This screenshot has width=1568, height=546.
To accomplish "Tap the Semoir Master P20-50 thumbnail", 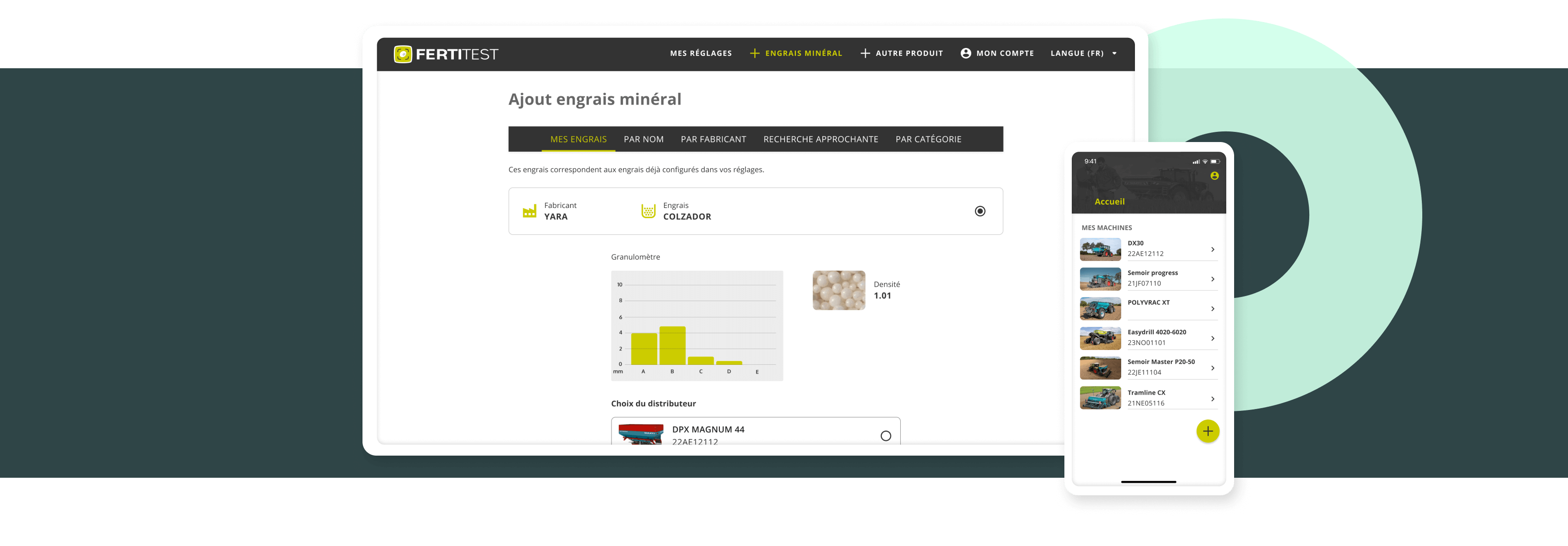I will click(x=1100, y=368).
